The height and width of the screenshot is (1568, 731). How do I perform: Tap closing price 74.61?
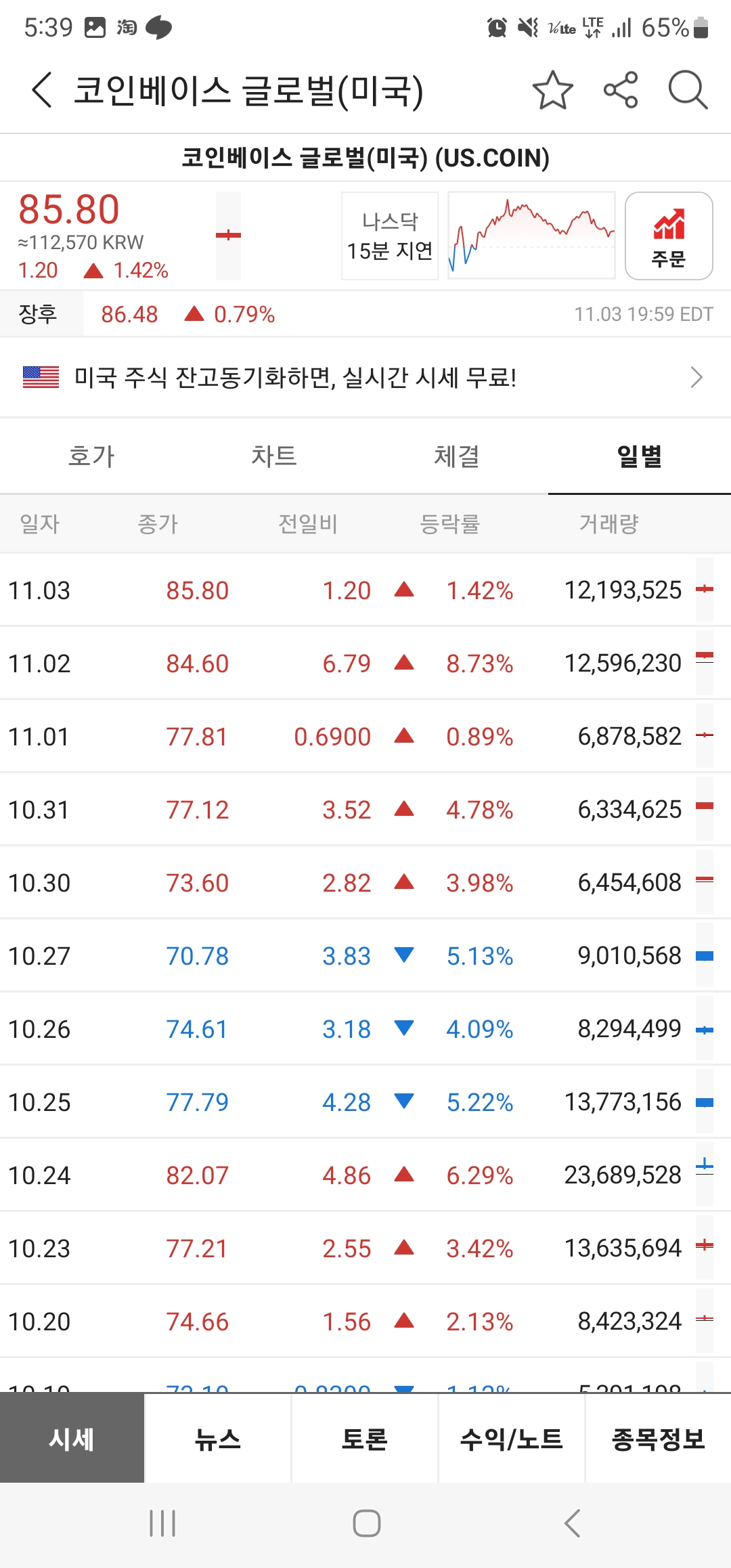[x=197, y=1029]
